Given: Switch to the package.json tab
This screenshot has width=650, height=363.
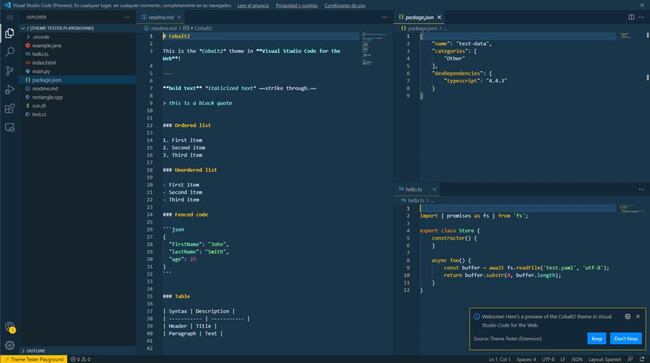Looking at the screenshot, I should 419,17.
